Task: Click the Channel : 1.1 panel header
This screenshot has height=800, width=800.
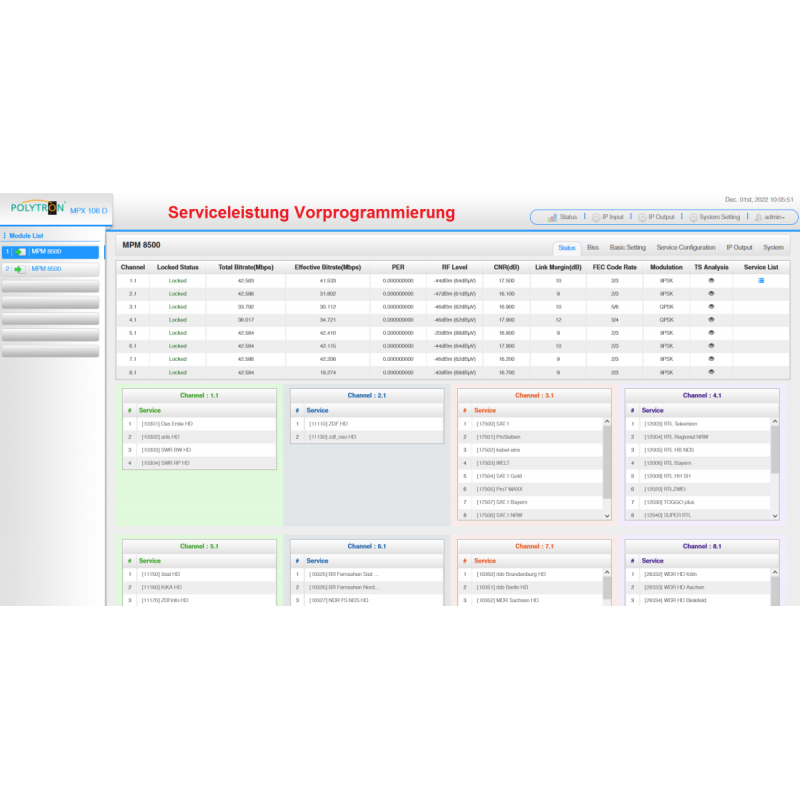Action: click(x=199, y=395)
